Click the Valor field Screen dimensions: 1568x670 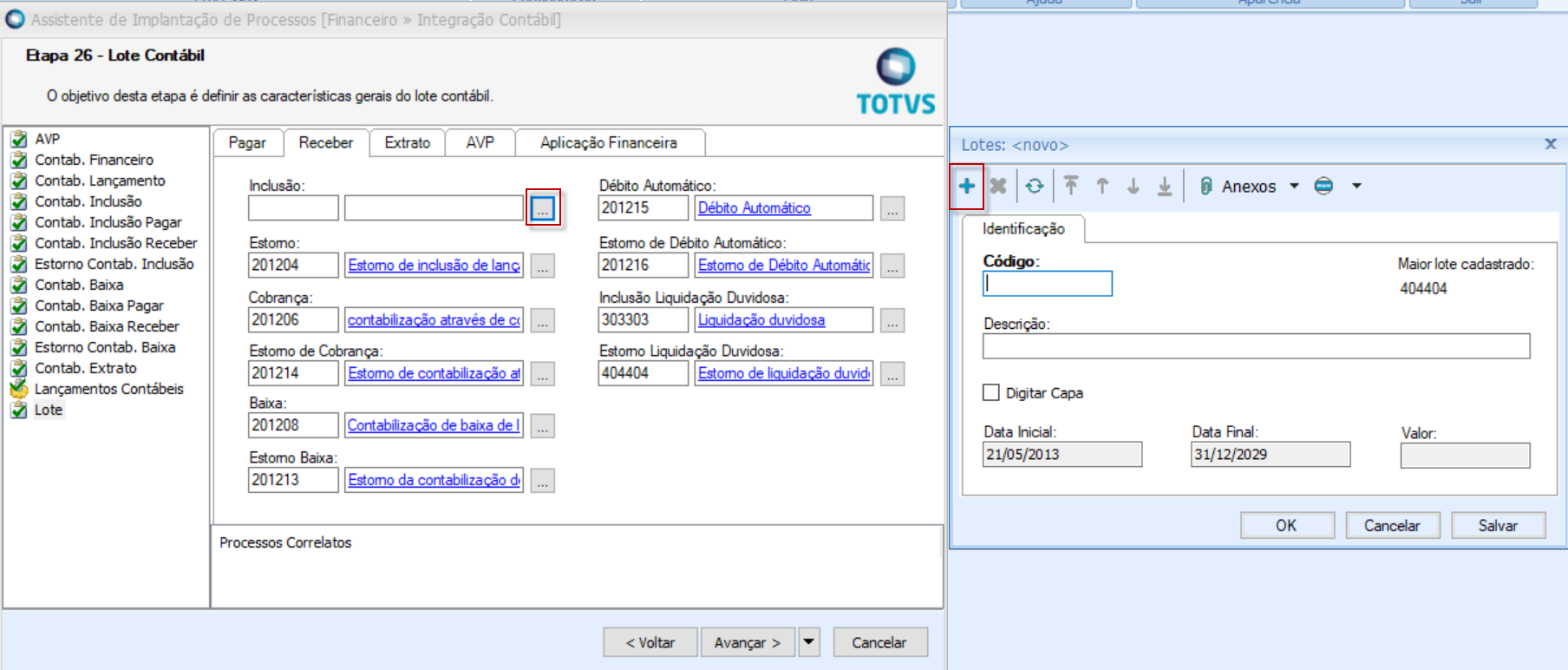[1465, 456]
